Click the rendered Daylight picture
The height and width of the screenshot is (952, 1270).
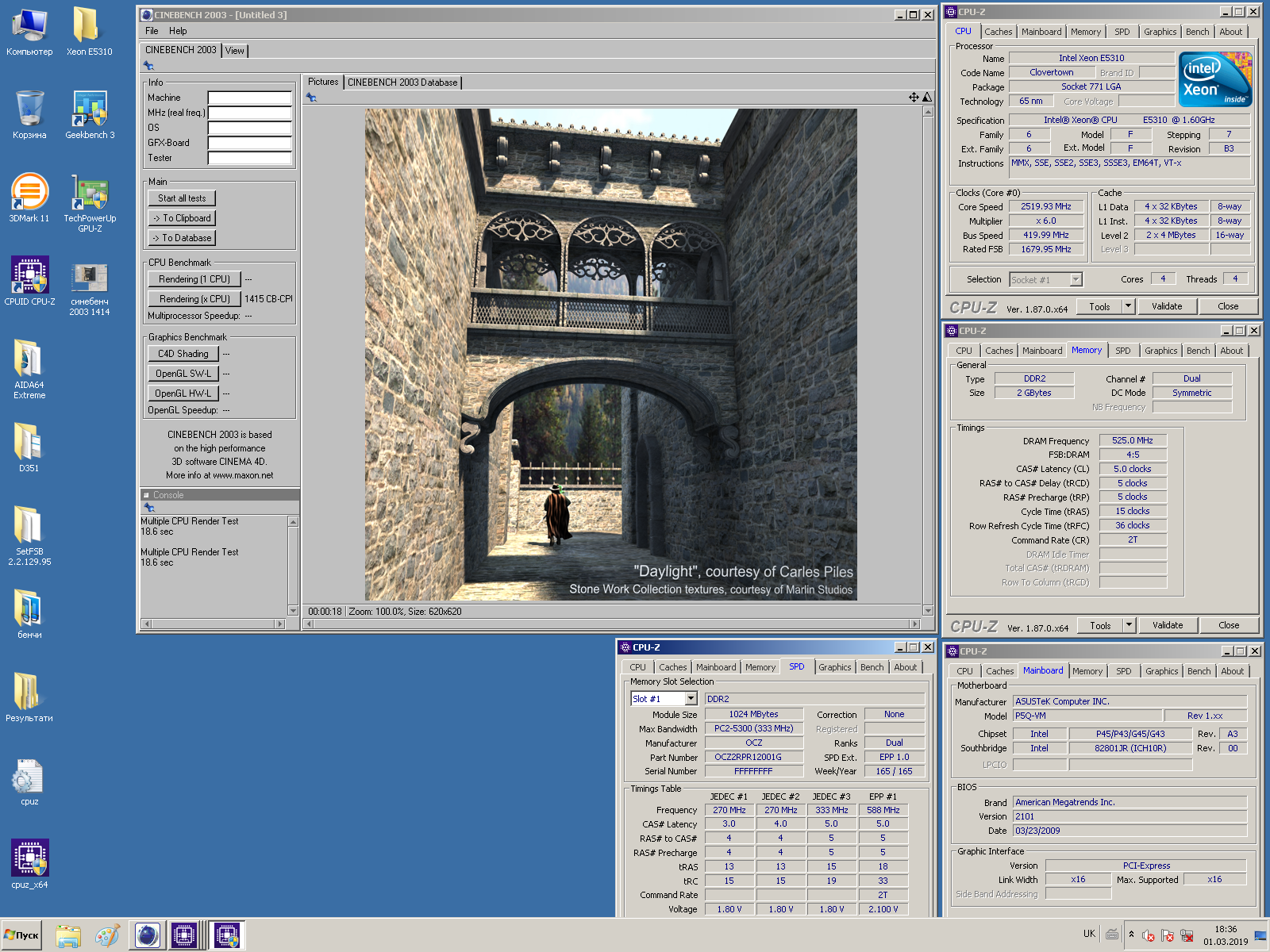[610, 355]
